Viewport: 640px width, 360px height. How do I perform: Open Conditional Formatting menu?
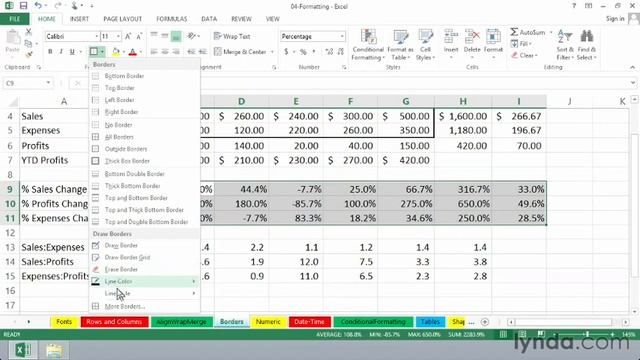click(368, 45)
